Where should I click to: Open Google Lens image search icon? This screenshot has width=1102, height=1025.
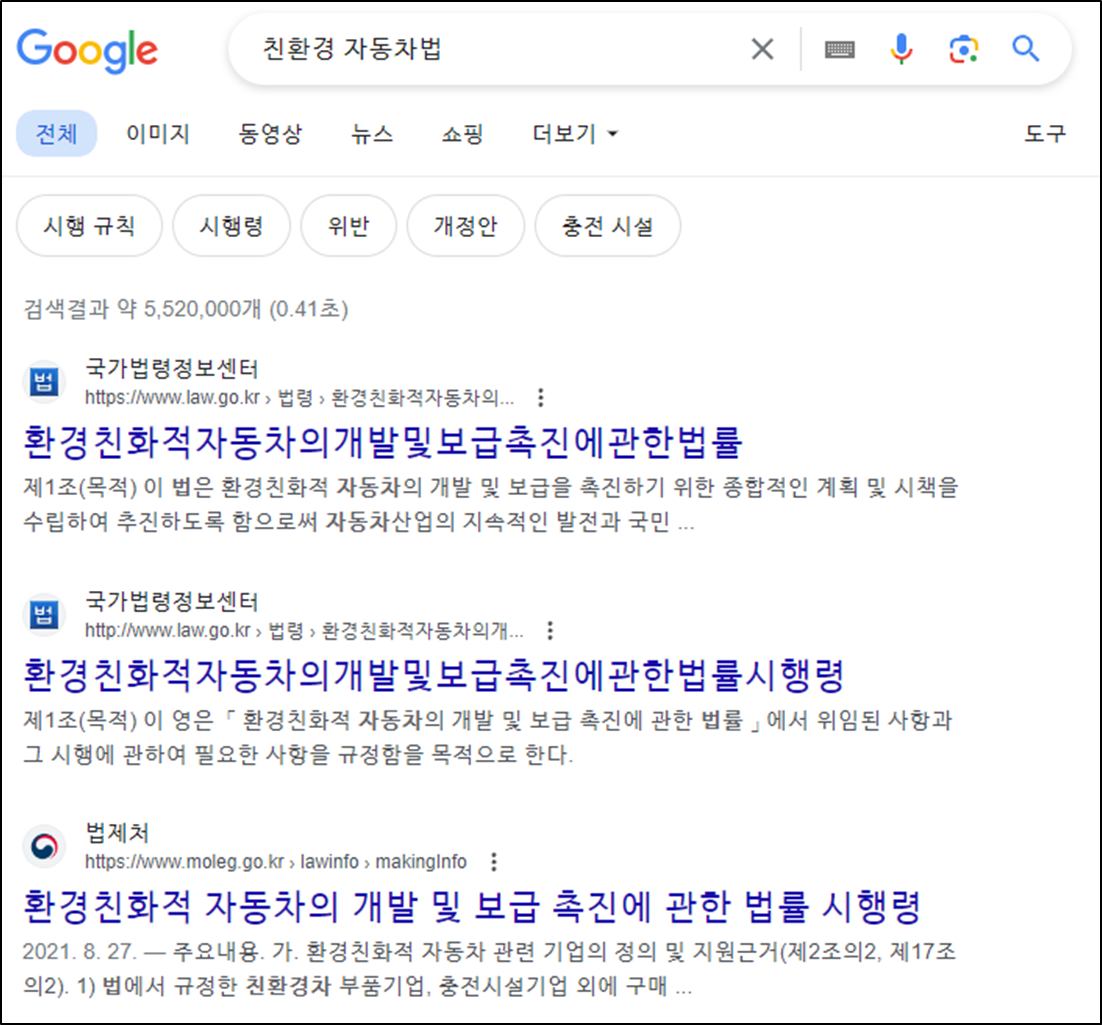tap(964, 49)
